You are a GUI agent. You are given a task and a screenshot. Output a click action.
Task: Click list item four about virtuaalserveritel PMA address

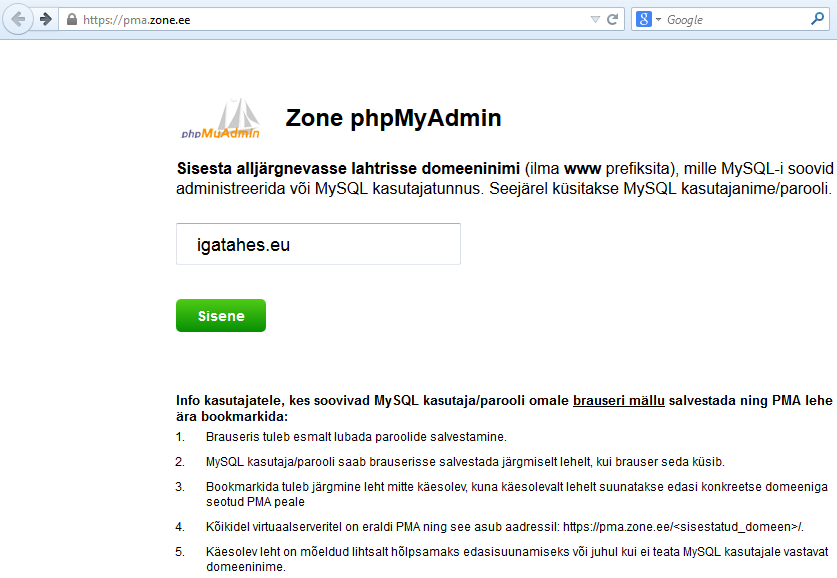pyautogui.click(x=504, y=527)
